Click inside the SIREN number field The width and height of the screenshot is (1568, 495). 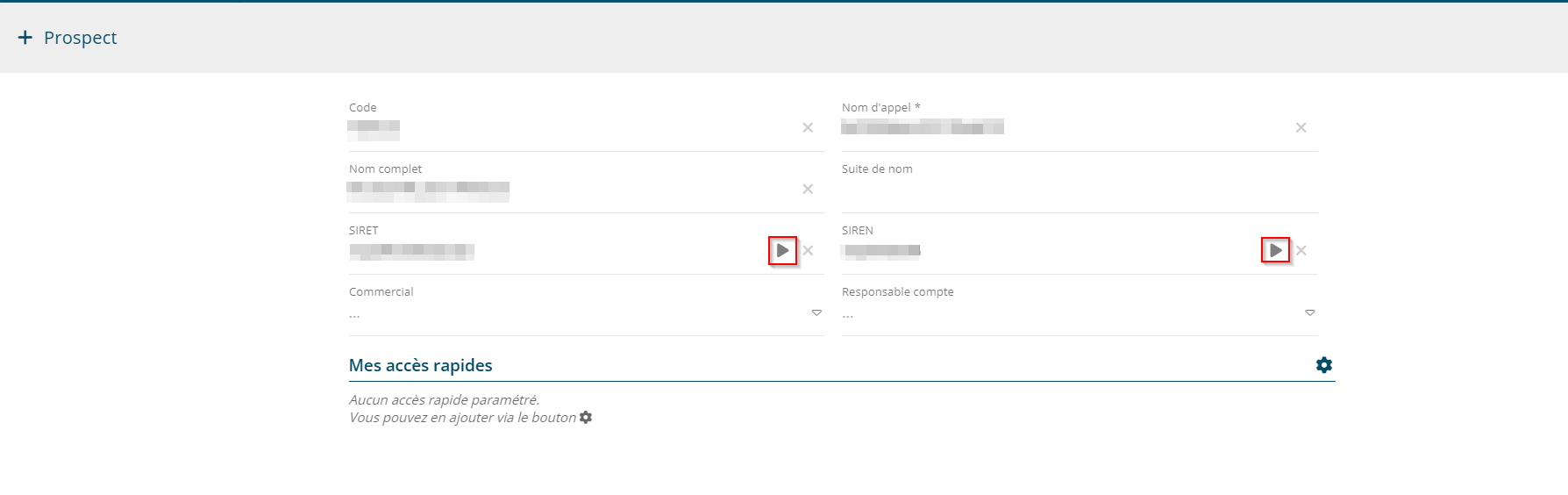(1044, 252)
